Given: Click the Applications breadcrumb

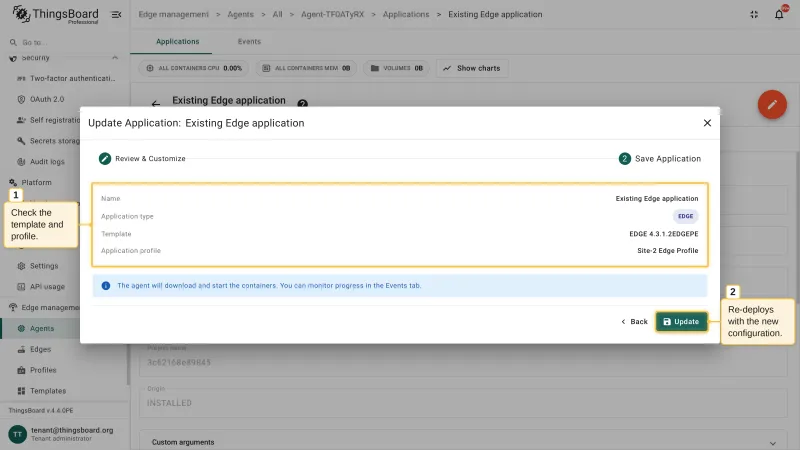Looking at the screenshot, I should coord(406,14).
